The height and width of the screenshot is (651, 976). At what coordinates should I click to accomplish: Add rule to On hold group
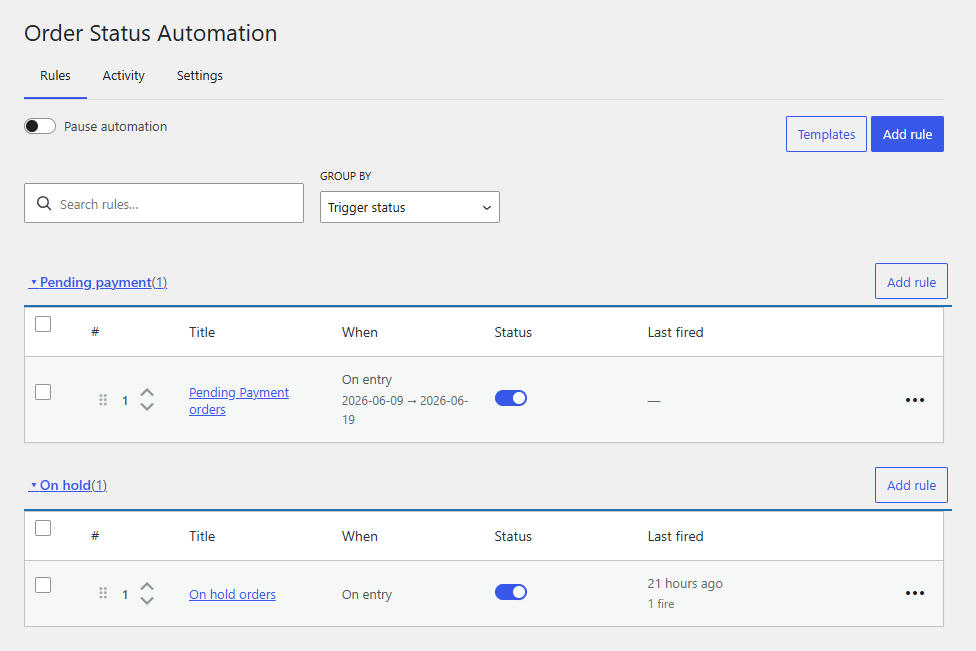[911, 485]
